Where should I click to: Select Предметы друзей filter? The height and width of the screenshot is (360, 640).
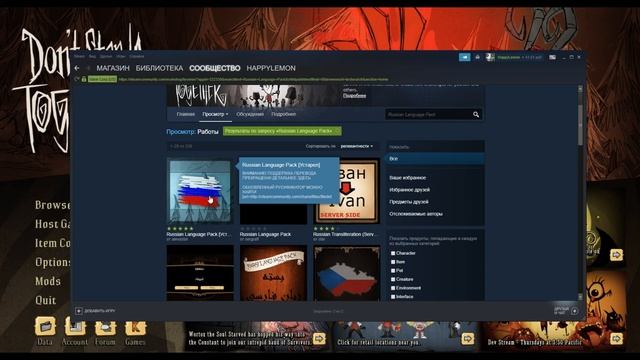[x=409, y=202]
